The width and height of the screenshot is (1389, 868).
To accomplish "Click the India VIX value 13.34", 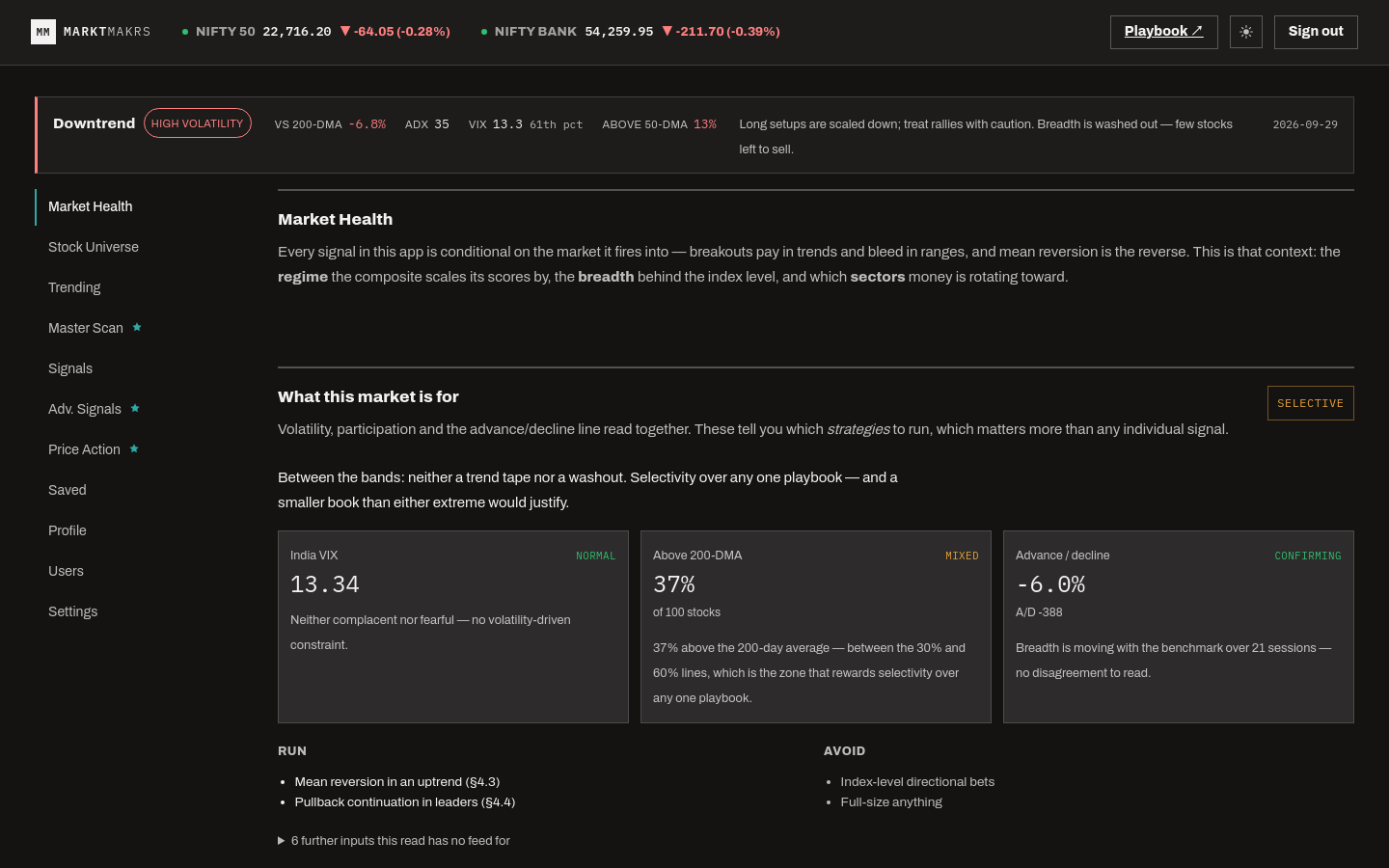I will [x=325, y=584].
